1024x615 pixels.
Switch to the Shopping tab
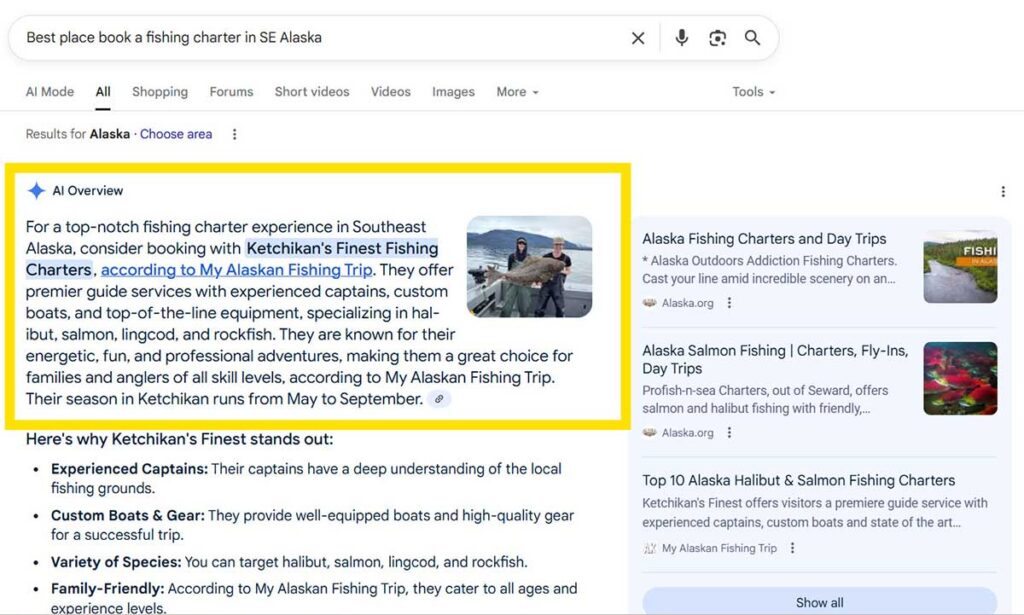point(159,91)
